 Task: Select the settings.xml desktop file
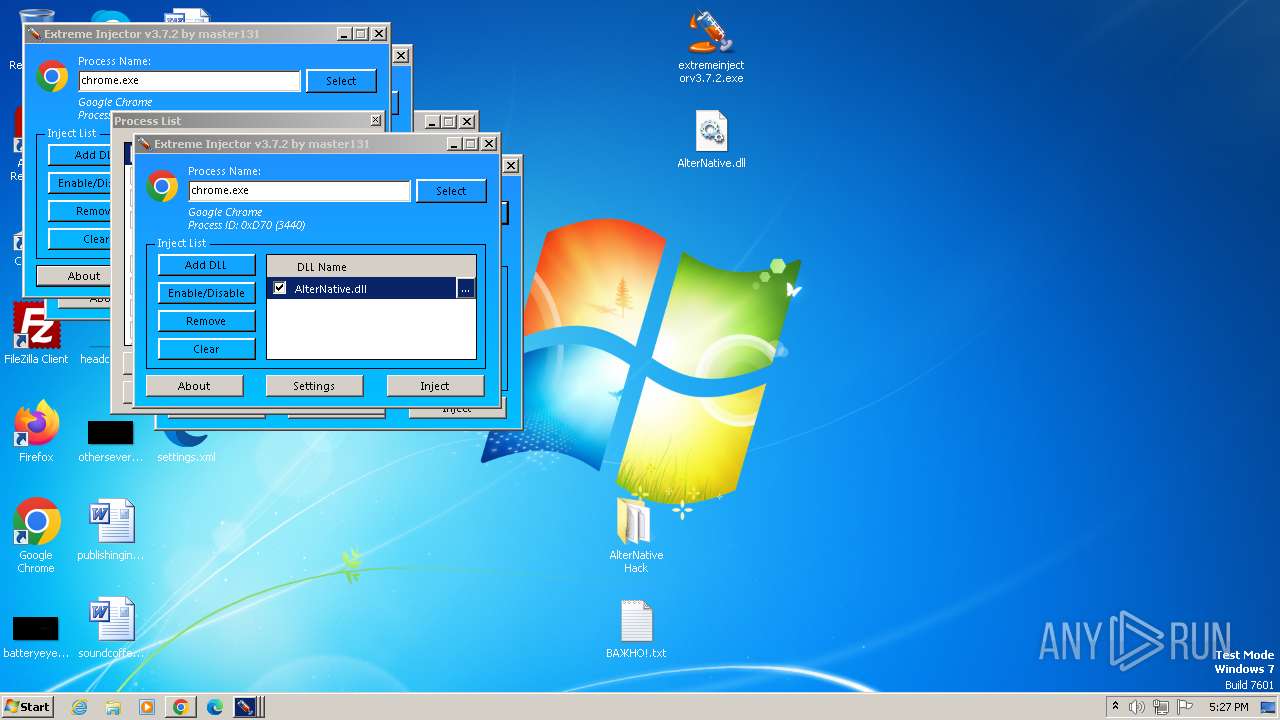coord(186,445)
